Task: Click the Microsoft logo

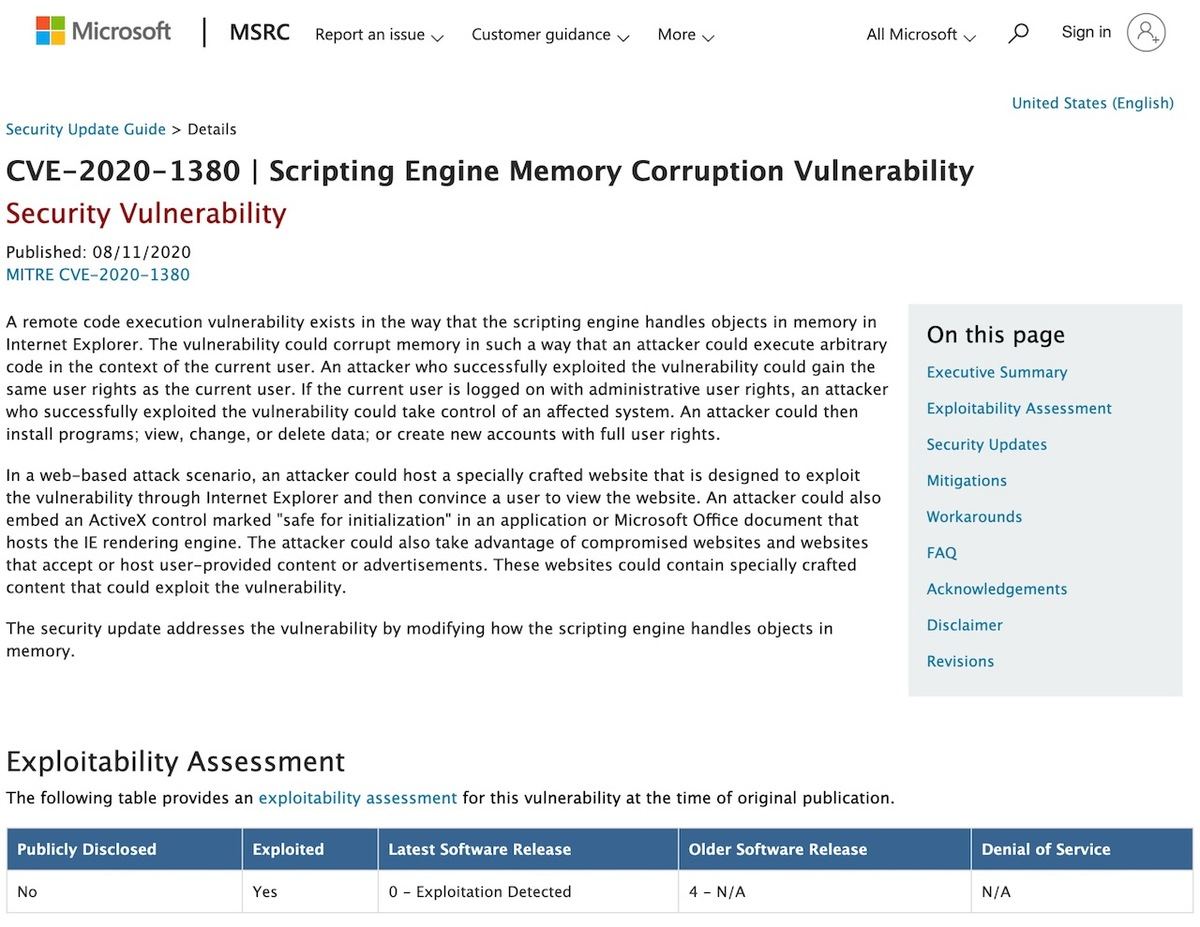Action: tap(104, 32)
